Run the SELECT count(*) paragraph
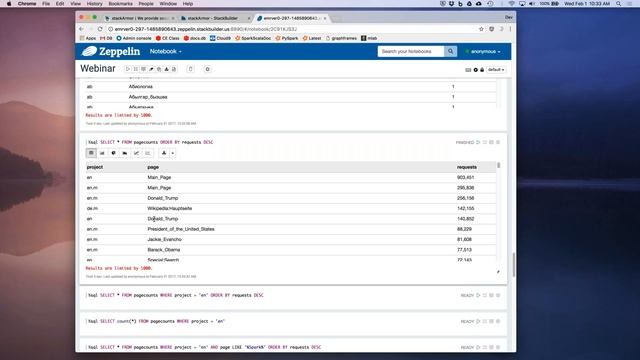Image resolution: width=640 pixels, height=360 pixels. 478,321
